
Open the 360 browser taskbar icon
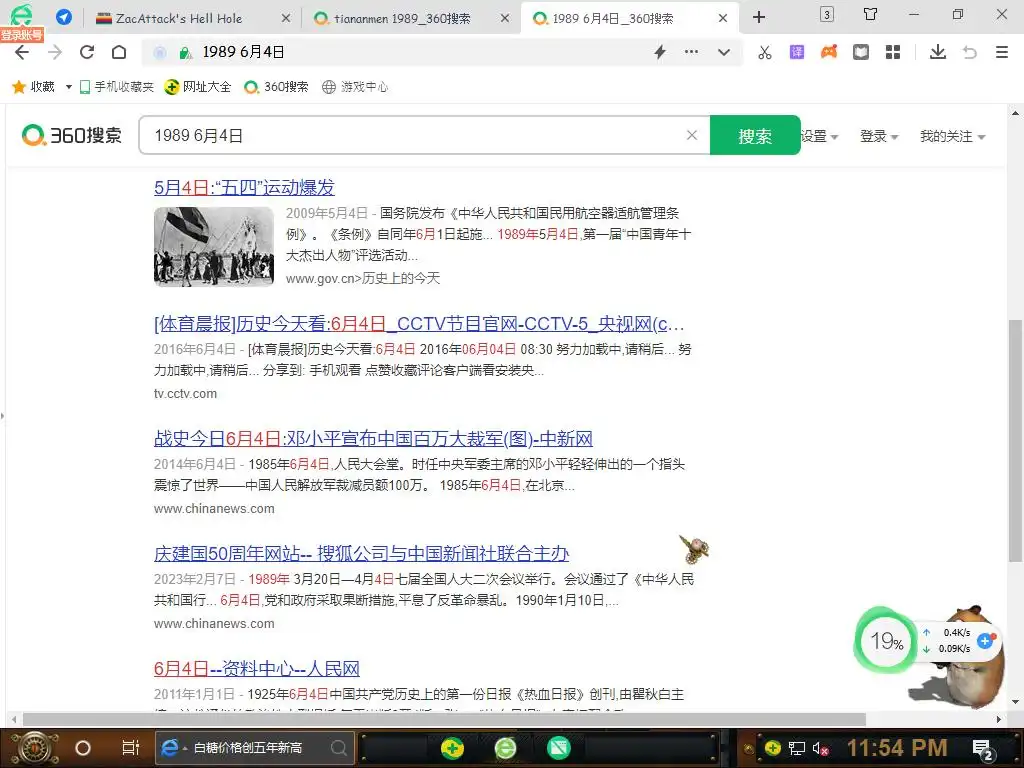[505, 748]
